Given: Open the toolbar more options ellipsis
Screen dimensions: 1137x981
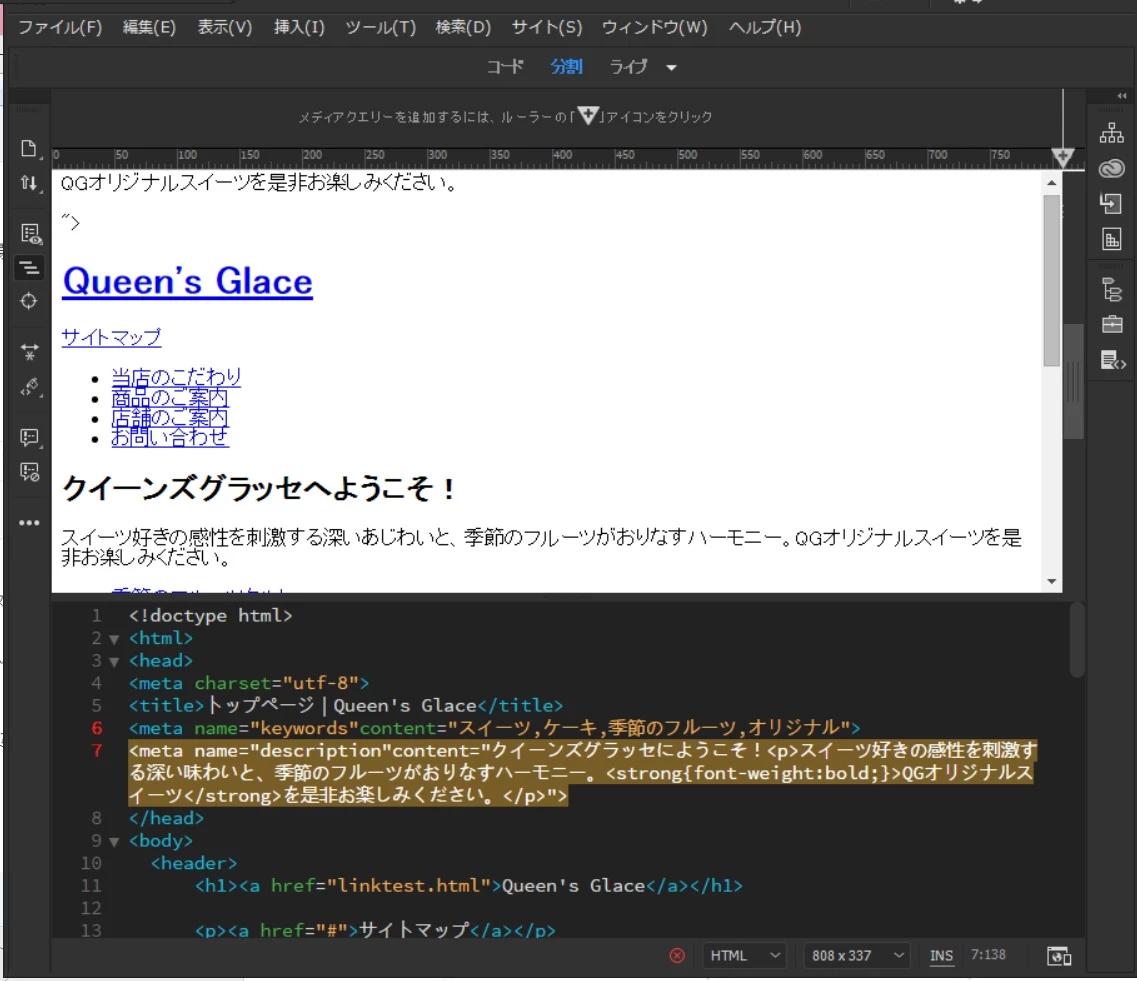Looking at the screenshot, I should tap(29, 523).
